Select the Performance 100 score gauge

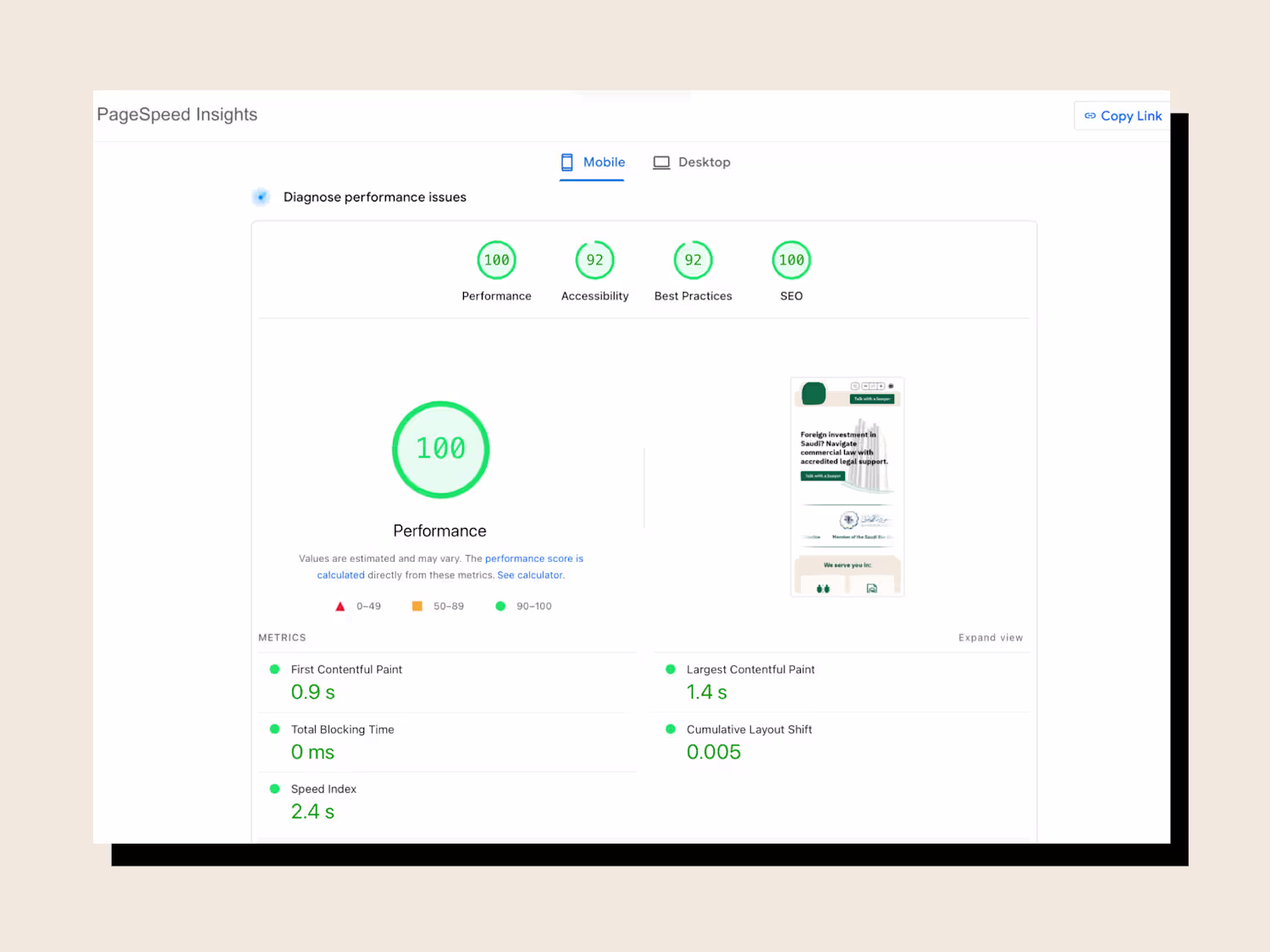point(497,260)
